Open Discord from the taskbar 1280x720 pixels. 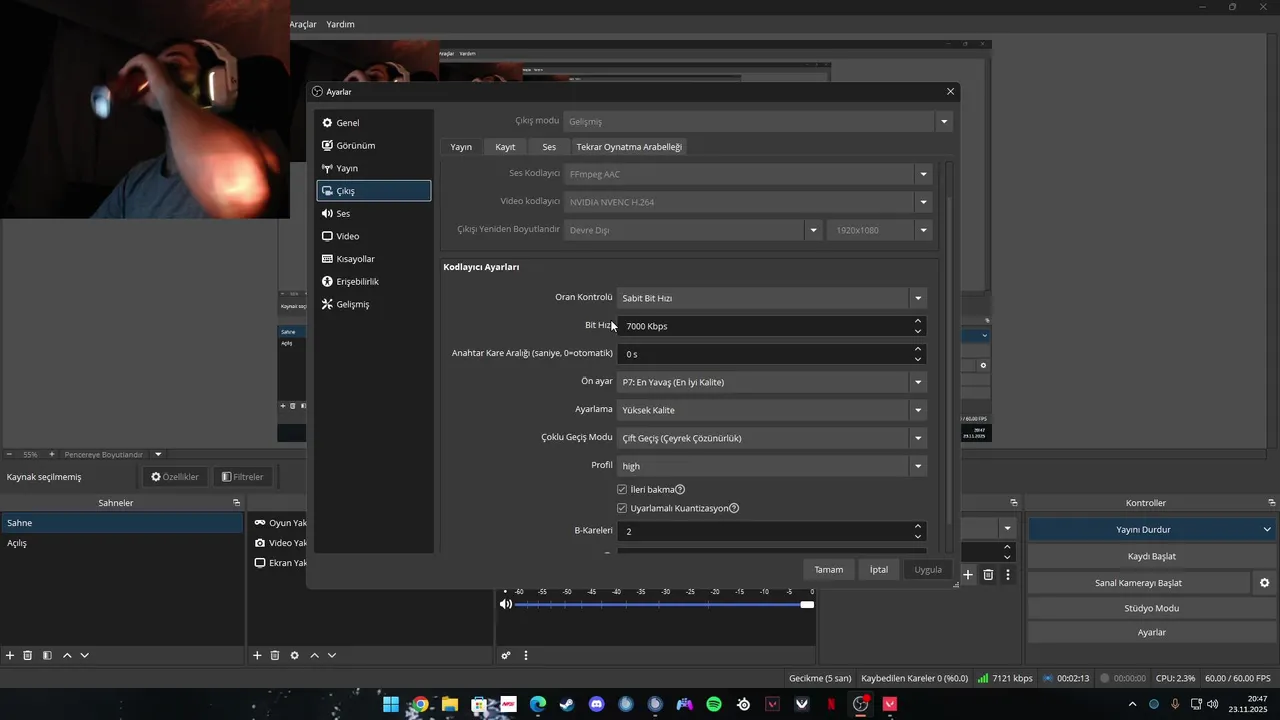597,704
